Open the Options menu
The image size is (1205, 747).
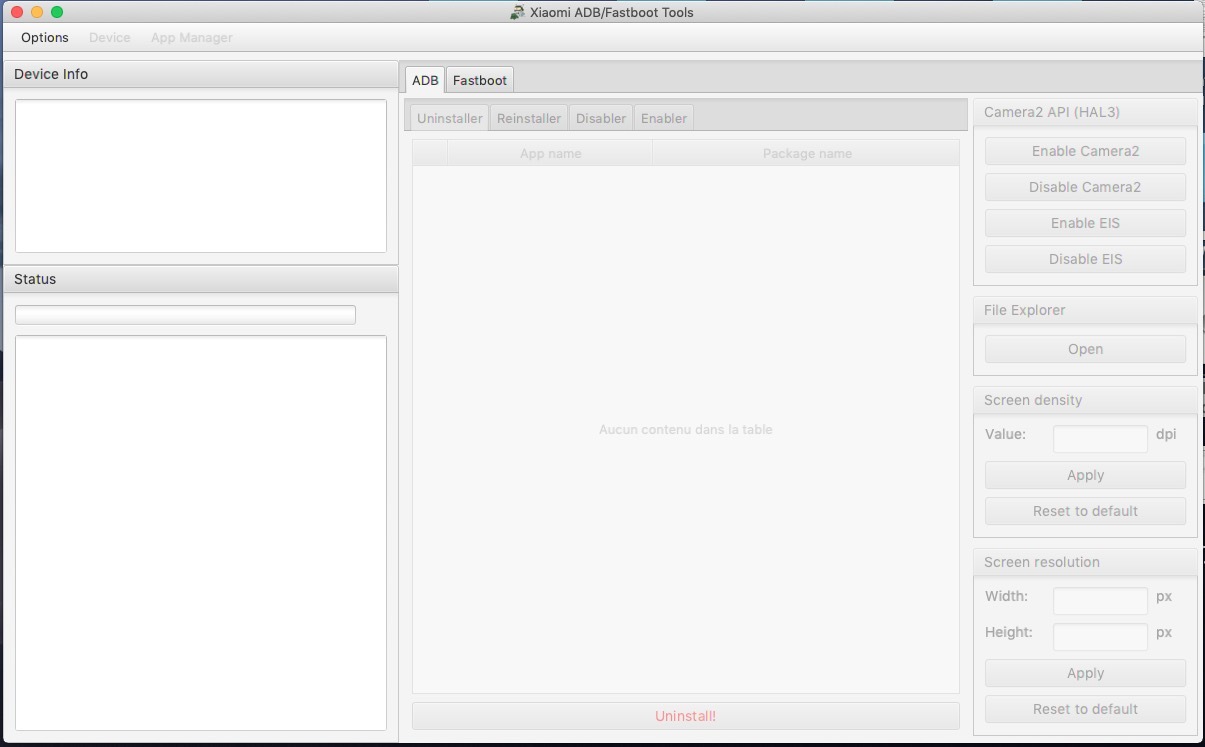45,38
